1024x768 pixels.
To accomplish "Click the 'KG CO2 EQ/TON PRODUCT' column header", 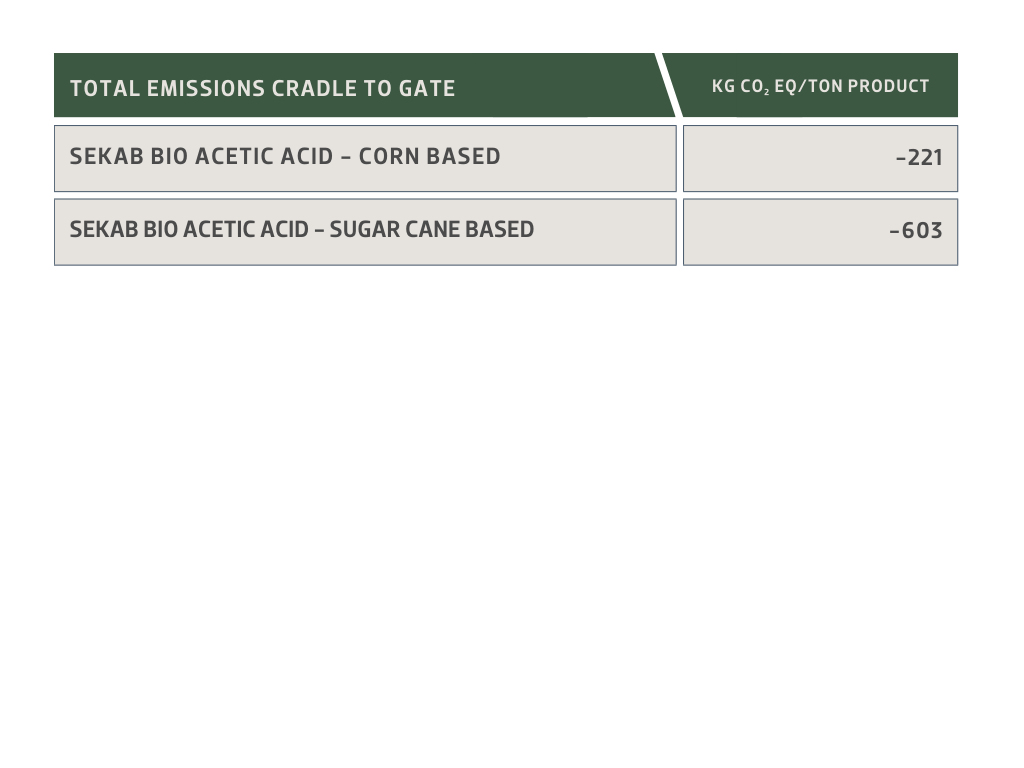I will pyautogui.click(x=820, y=87).
